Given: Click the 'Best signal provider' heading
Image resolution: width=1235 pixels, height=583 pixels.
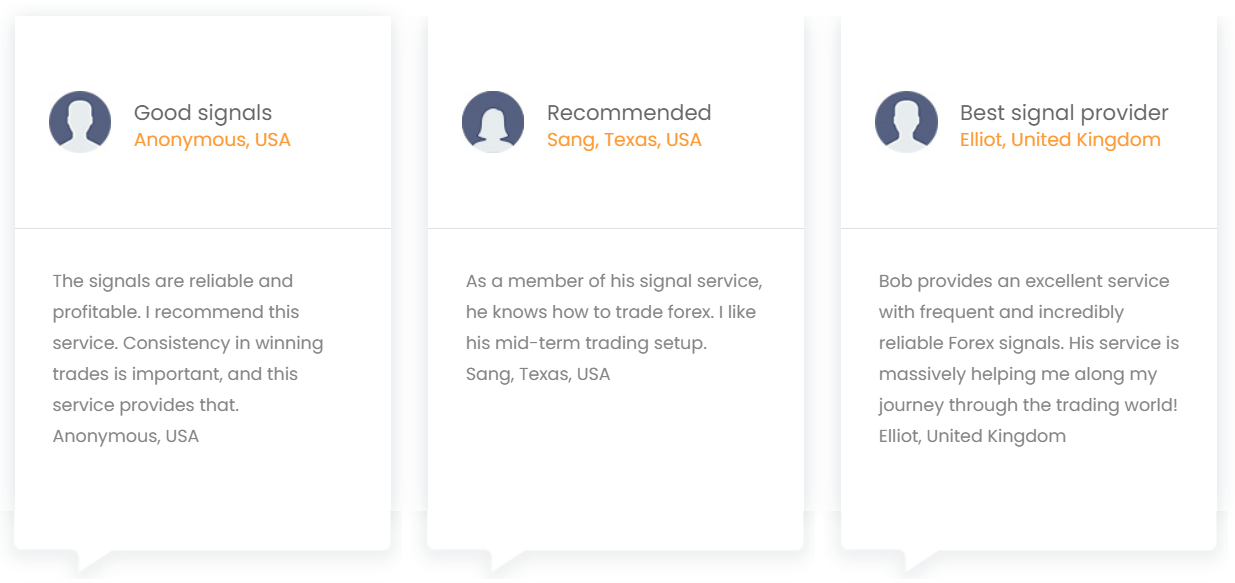Looking at the screenshot, I should (x=1064, y=113).
